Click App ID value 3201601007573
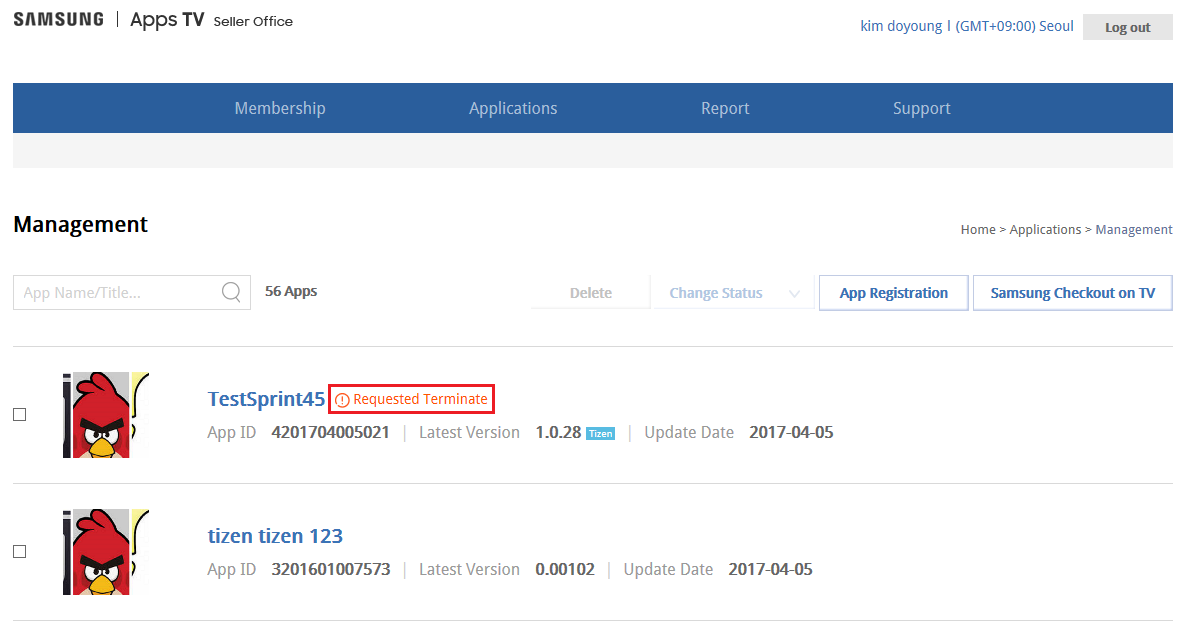Screen dimensions: 1186x632 331,569
